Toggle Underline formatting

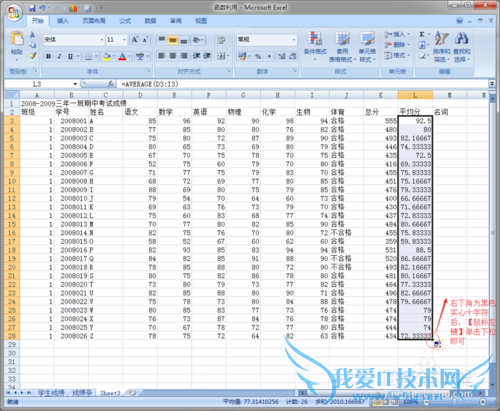click(x=70, y=56)
